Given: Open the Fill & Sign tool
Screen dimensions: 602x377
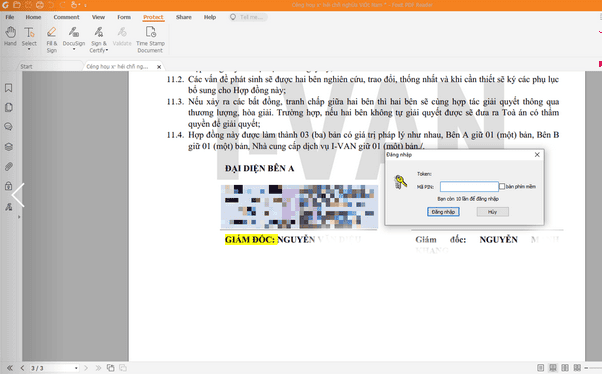Looking at the screenshot, I should point(51,40).
